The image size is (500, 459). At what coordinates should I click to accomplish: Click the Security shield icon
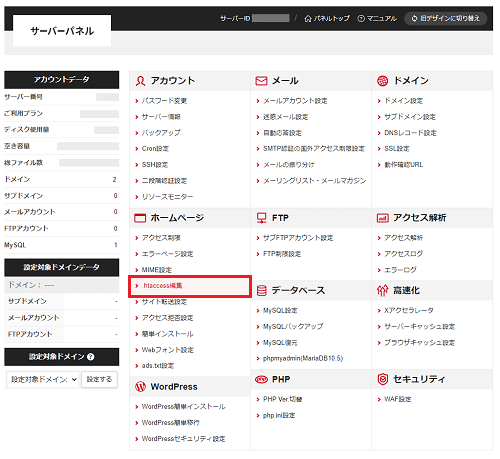pyautogui.click(x=383, y=379)
